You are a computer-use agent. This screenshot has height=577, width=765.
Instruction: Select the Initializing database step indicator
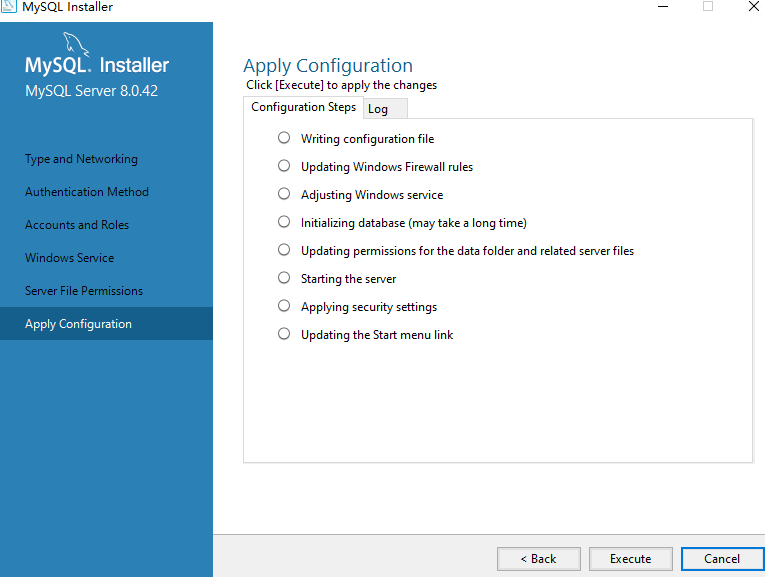pyautogui.click(x=284, y=222)
